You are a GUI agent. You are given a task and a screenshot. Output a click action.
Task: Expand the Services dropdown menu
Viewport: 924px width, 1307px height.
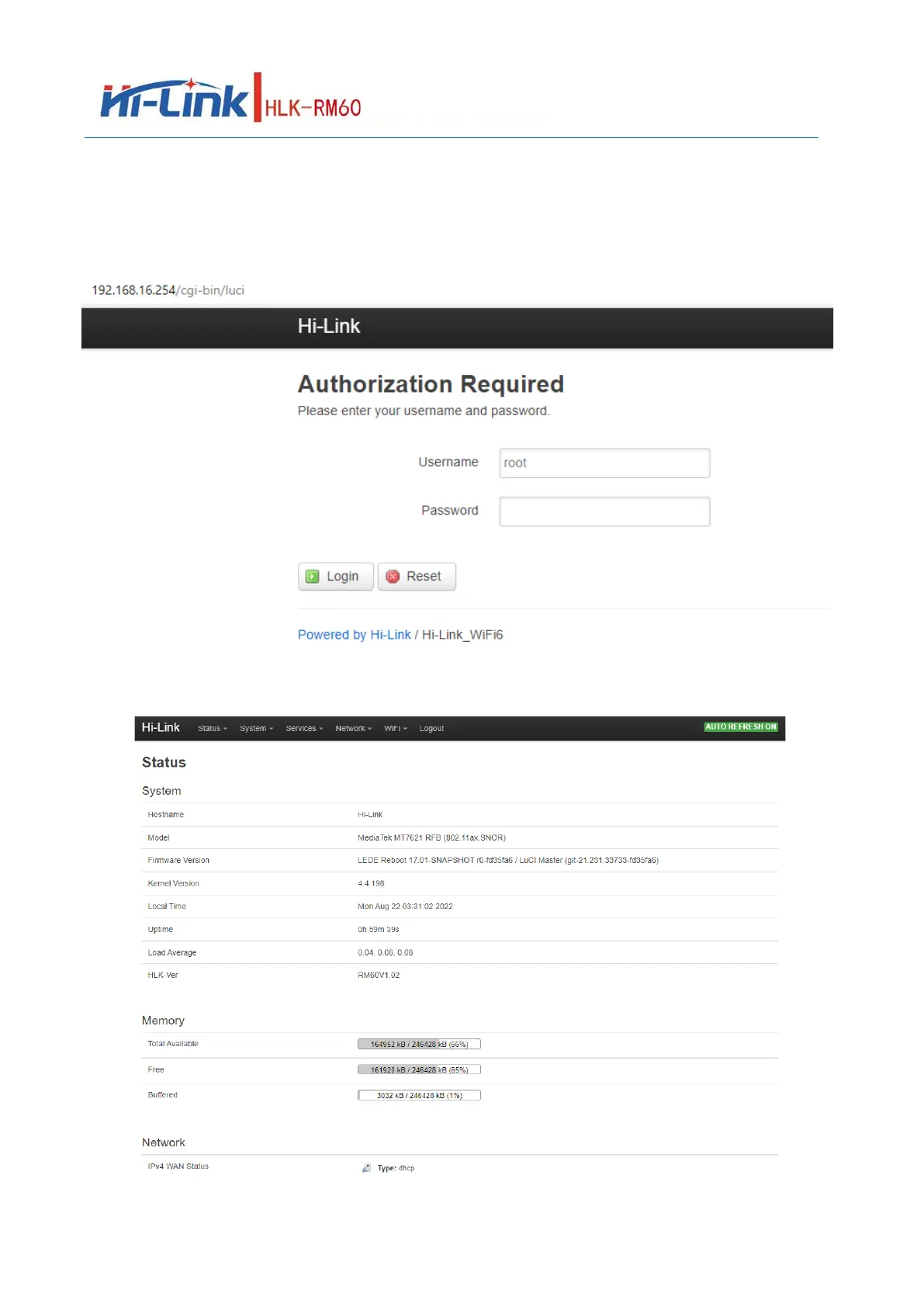tap(304, 729)
